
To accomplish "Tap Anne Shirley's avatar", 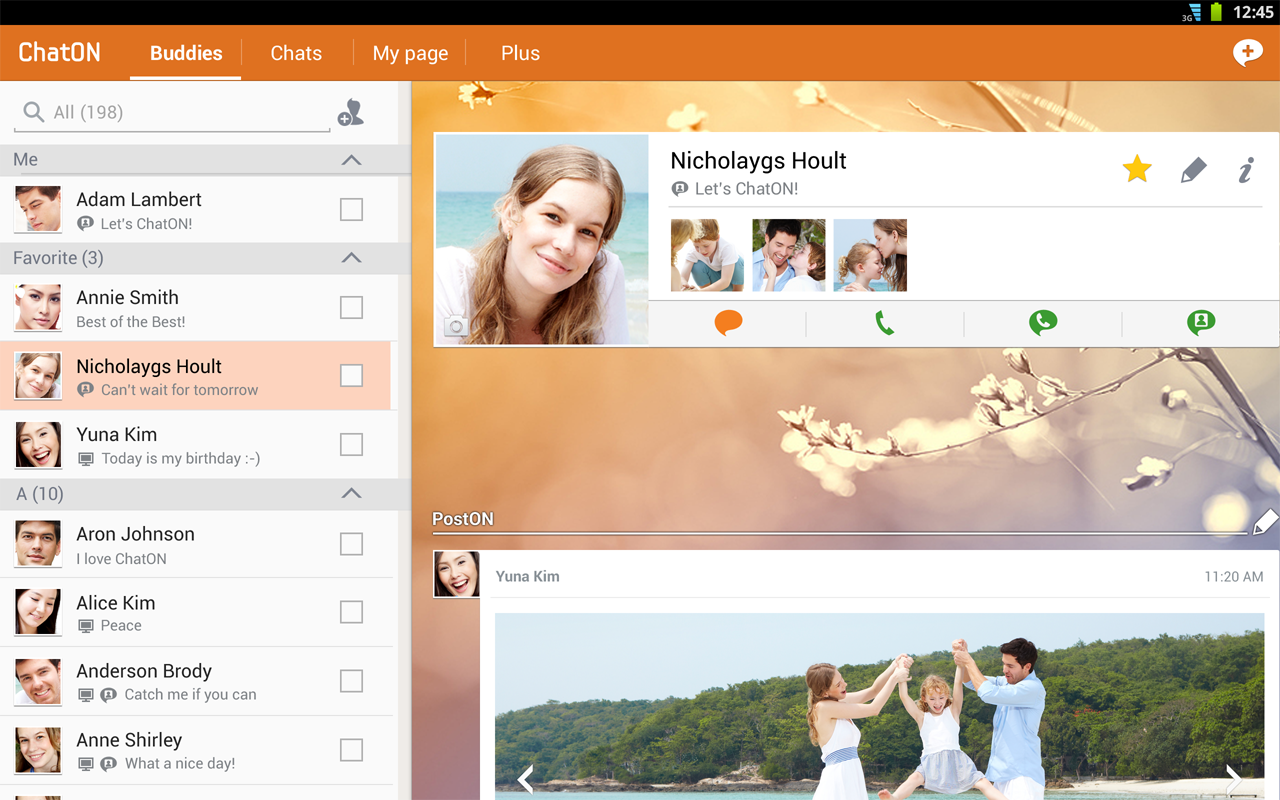I will click(38, 750).
